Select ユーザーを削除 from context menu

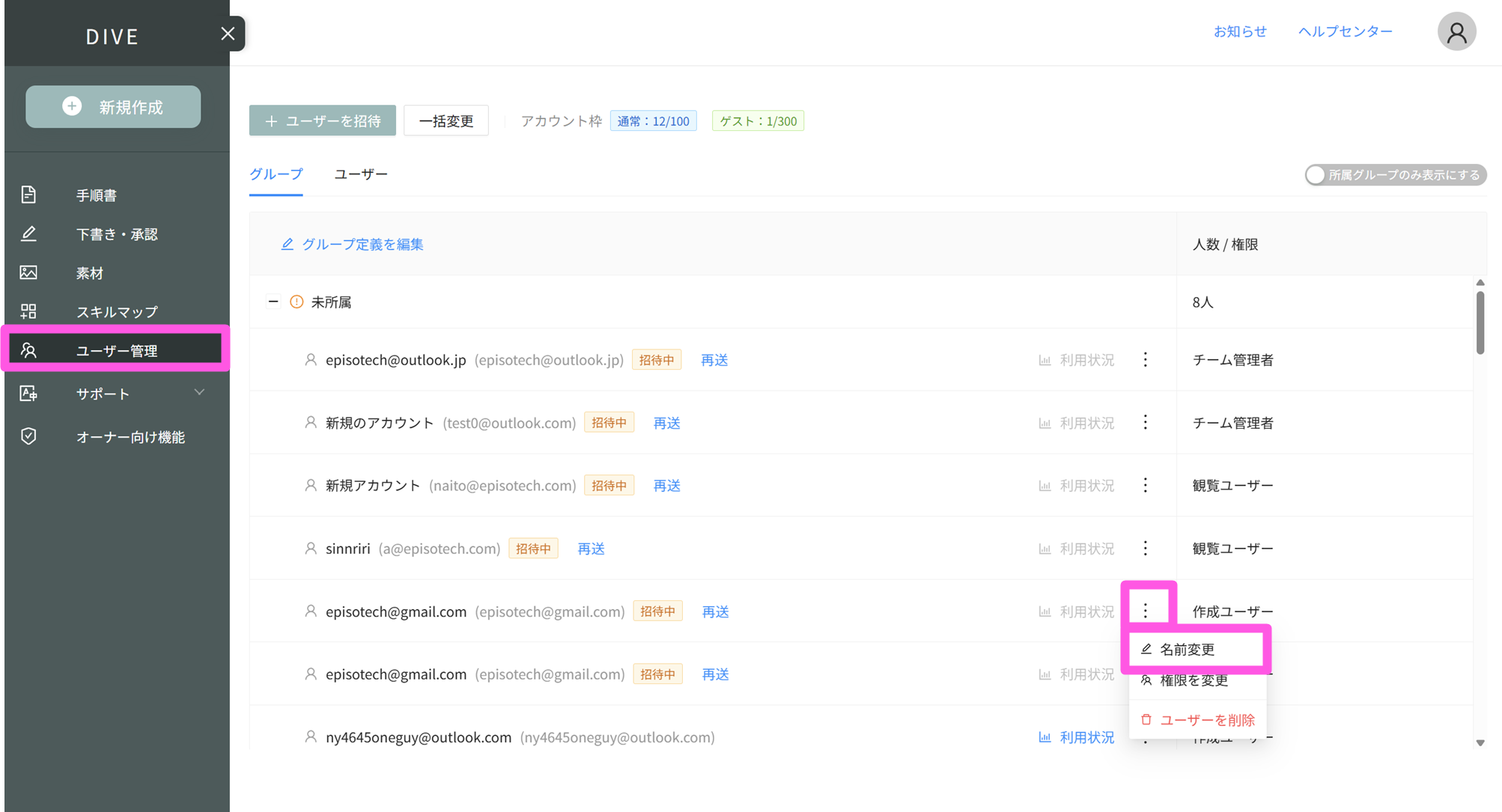1206,720
